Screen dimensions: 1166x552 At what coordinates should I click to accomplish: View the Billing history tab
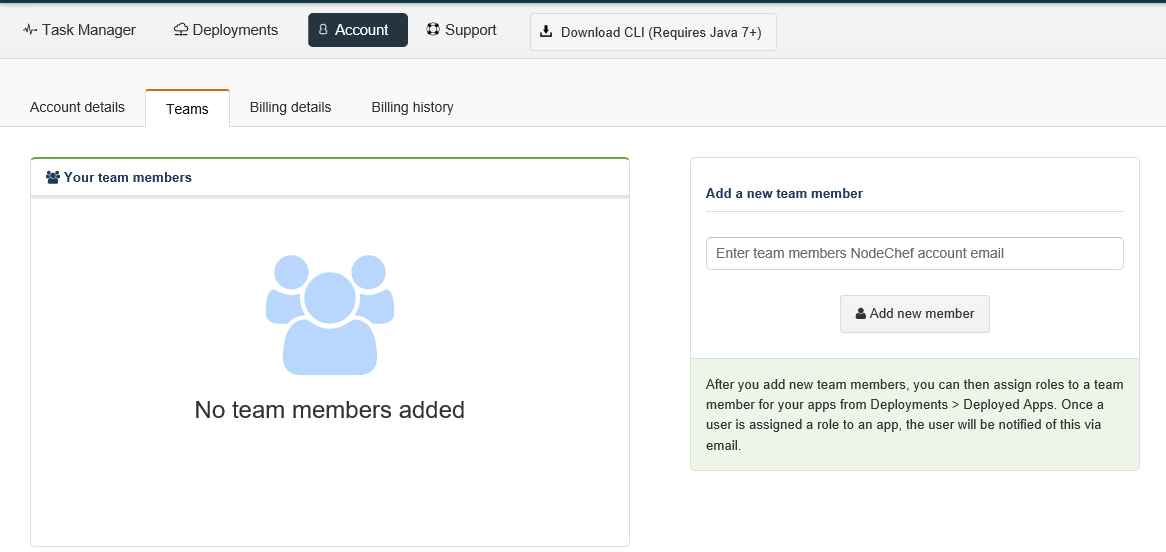(x=412, y=107)
